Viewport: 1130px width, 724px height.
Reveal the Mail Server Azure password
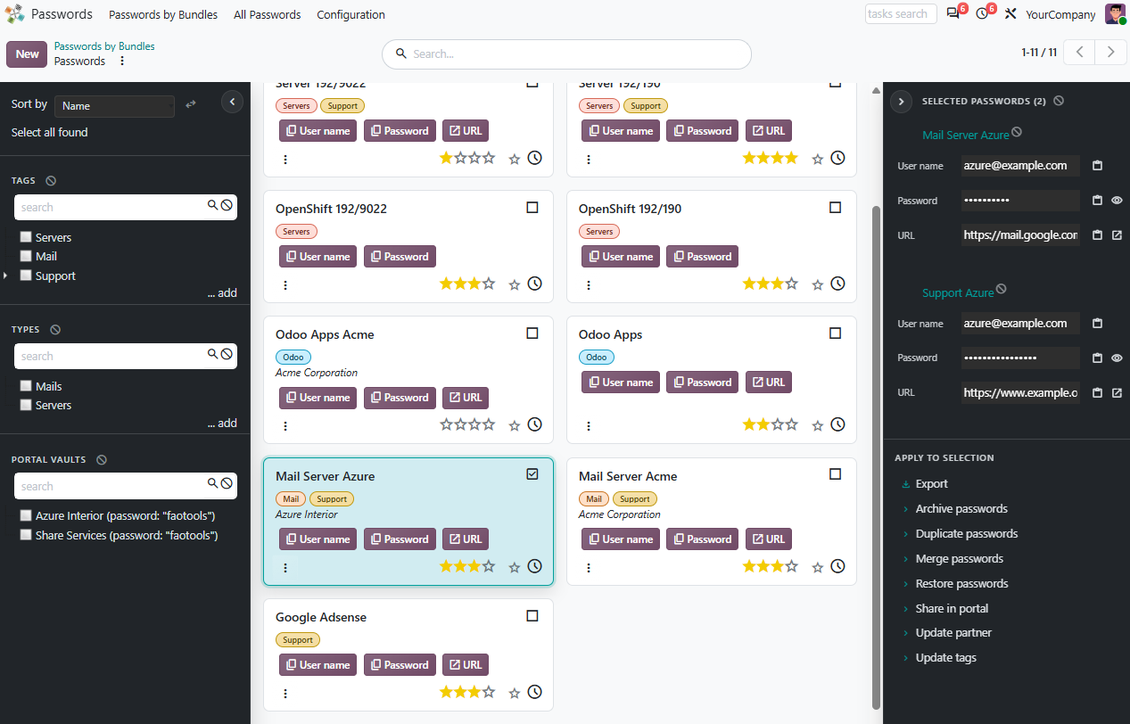1117,200
